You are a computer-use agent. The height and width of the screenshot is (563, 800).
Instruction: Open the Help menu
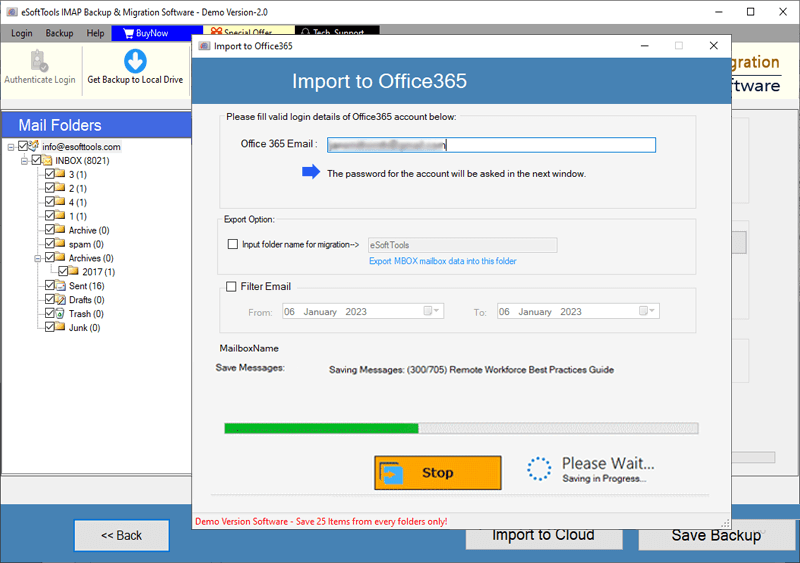95,33
